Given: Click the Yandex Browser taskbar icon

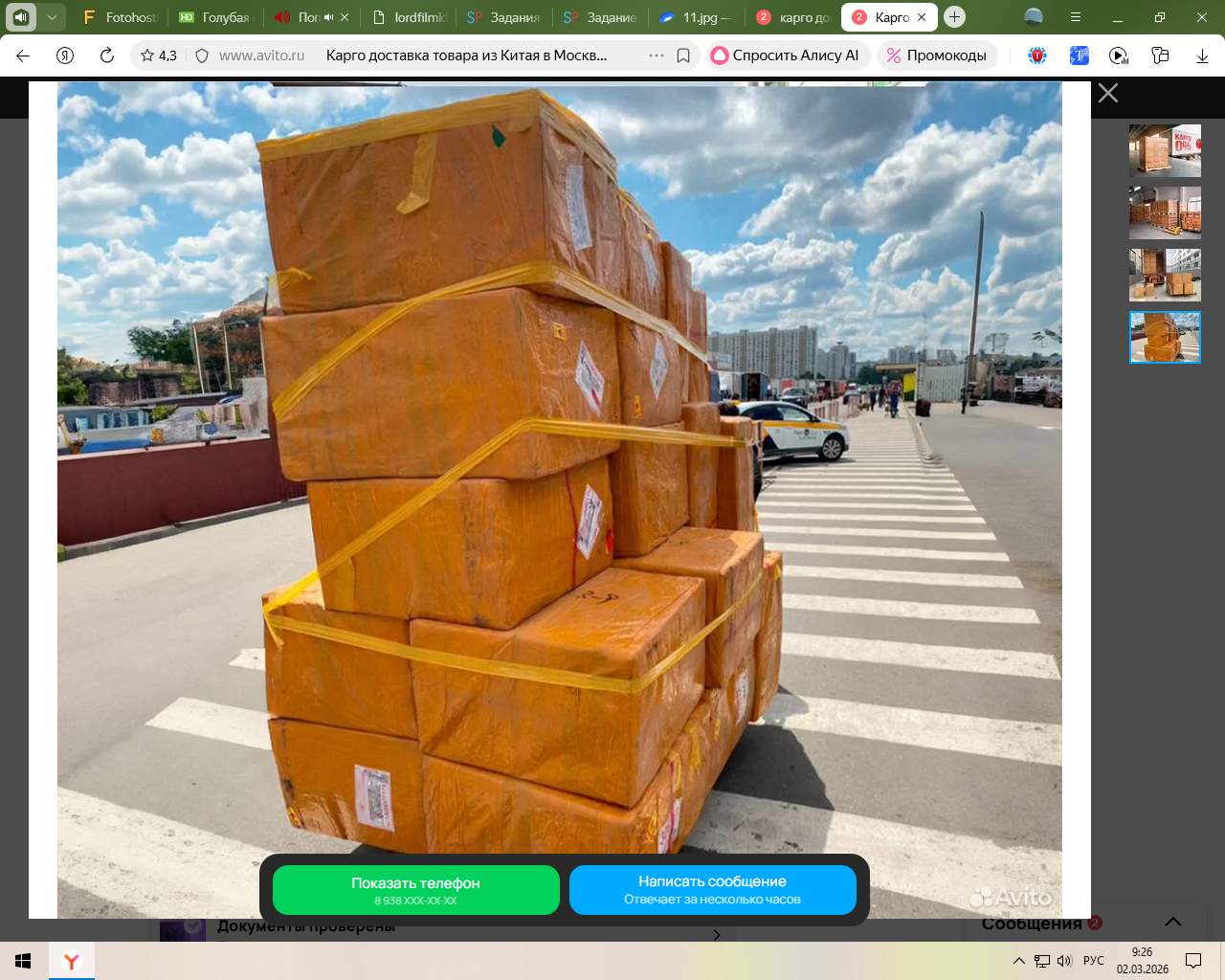Looking at the screenshot, I should (71, 961).
